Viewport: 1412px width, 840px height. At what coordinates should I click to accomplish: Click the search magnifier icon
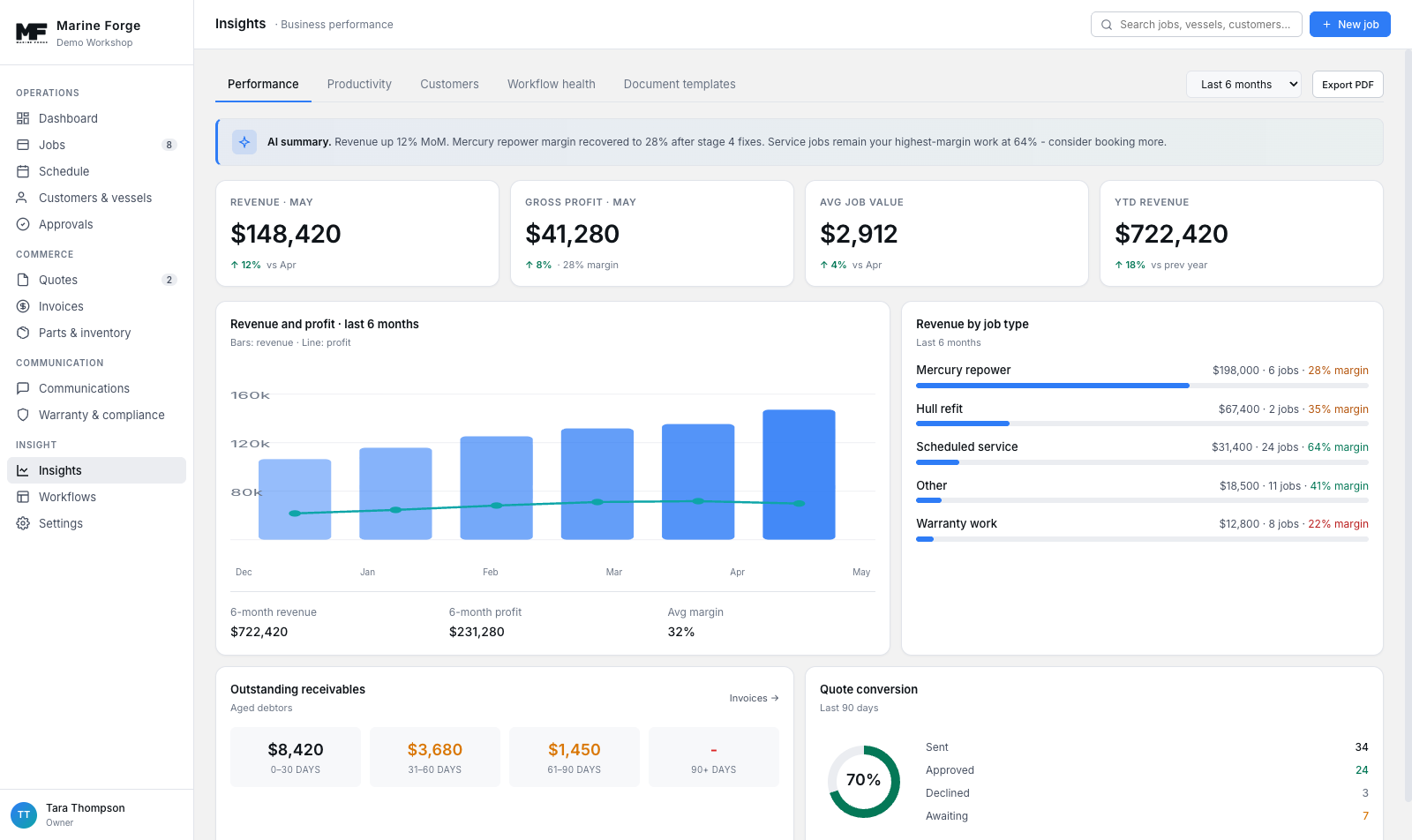(1107, 25)
